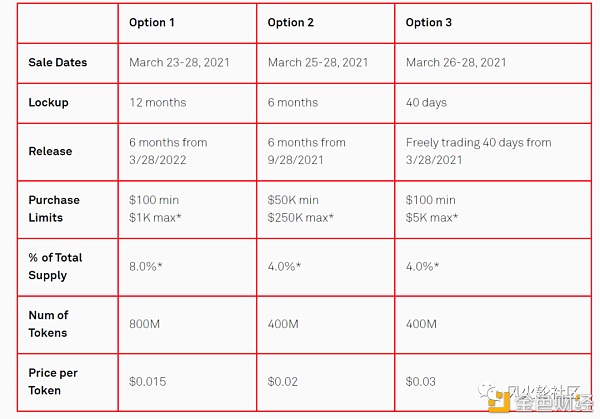Click the Lockup row label

[x=48, y=103]
